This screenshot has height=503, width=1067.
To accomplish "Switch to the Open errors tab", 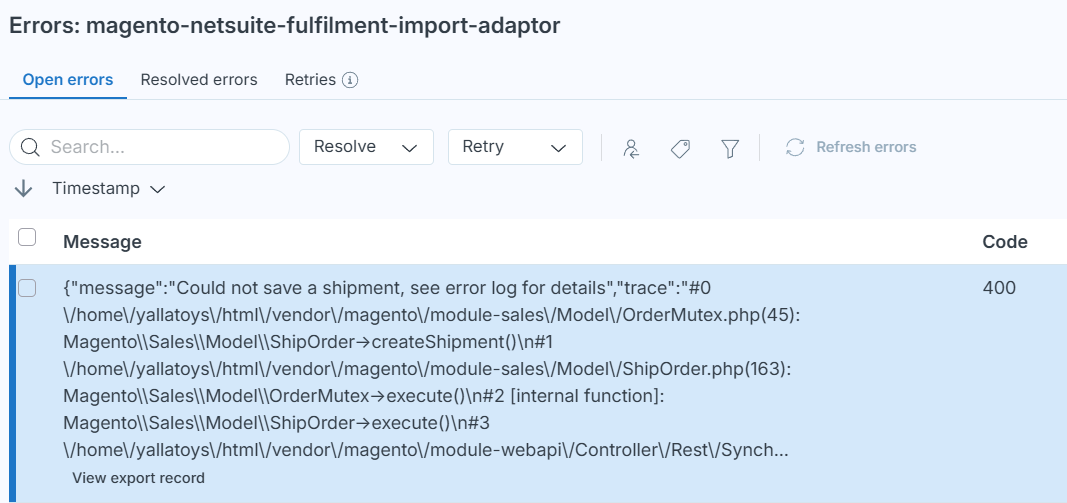I will [x=68, y=80].
